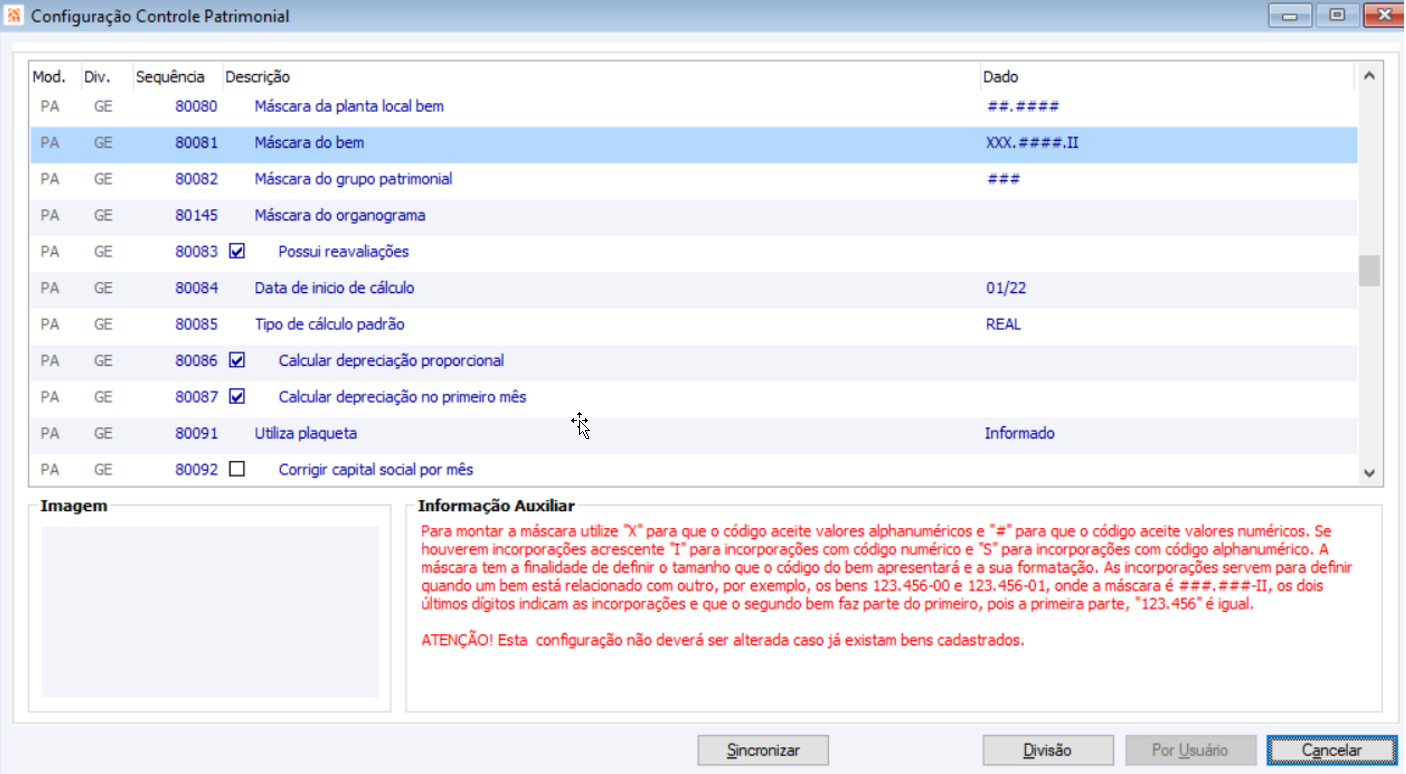Select the Máscara do organograma row
This screenshot has width=1406, height=774.
coord(694,215)
